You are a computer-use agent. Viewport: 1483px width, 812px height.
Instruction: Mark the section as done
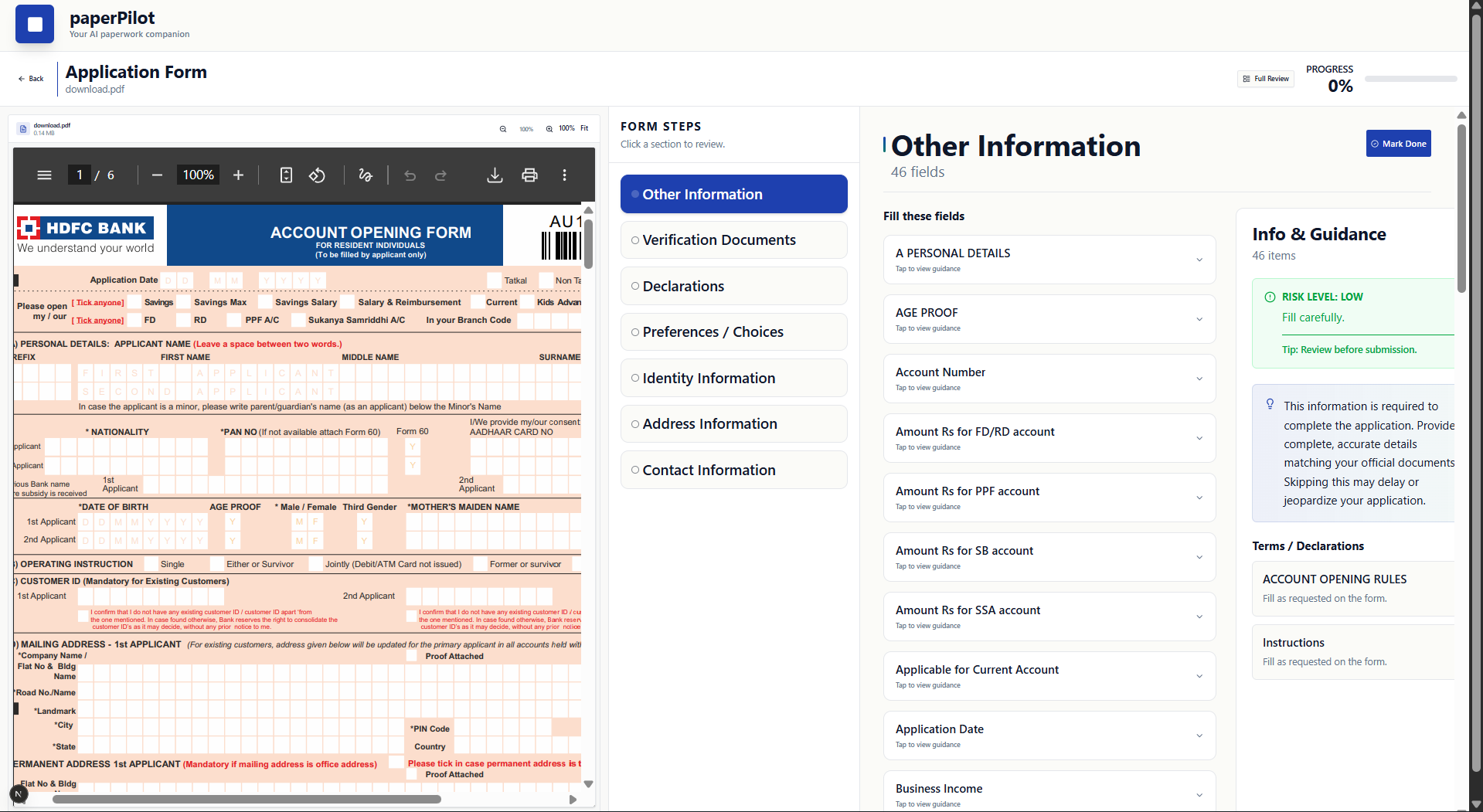[1399, 144]
